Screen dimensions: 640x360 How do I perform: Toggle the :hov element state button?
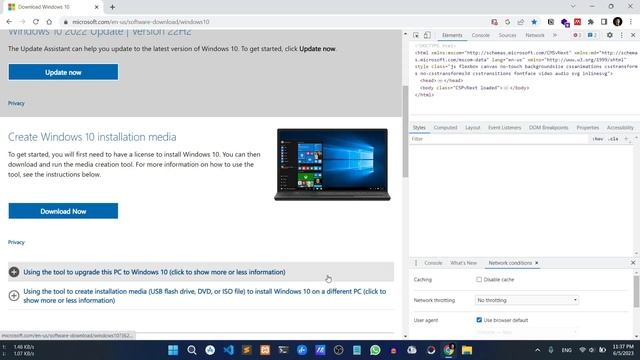pyautogui.click(x=598, y=139)
